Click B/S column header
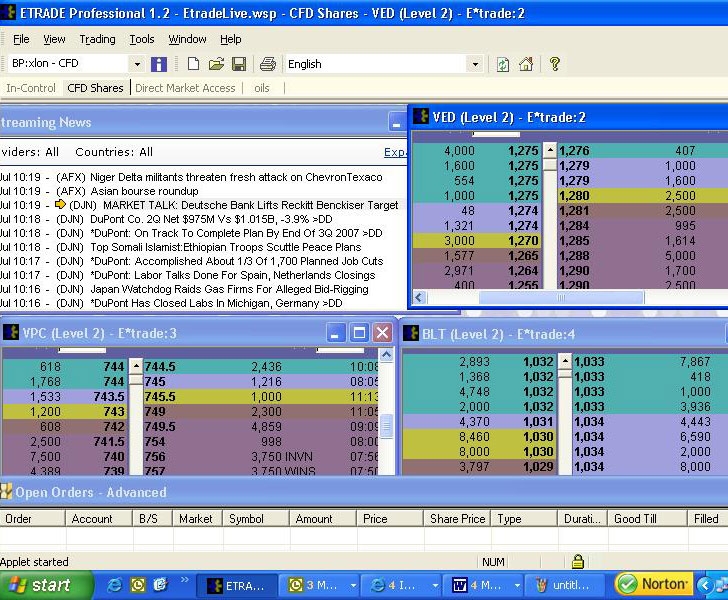The width and height of the screenshot is (728, 600). [153, 518]
